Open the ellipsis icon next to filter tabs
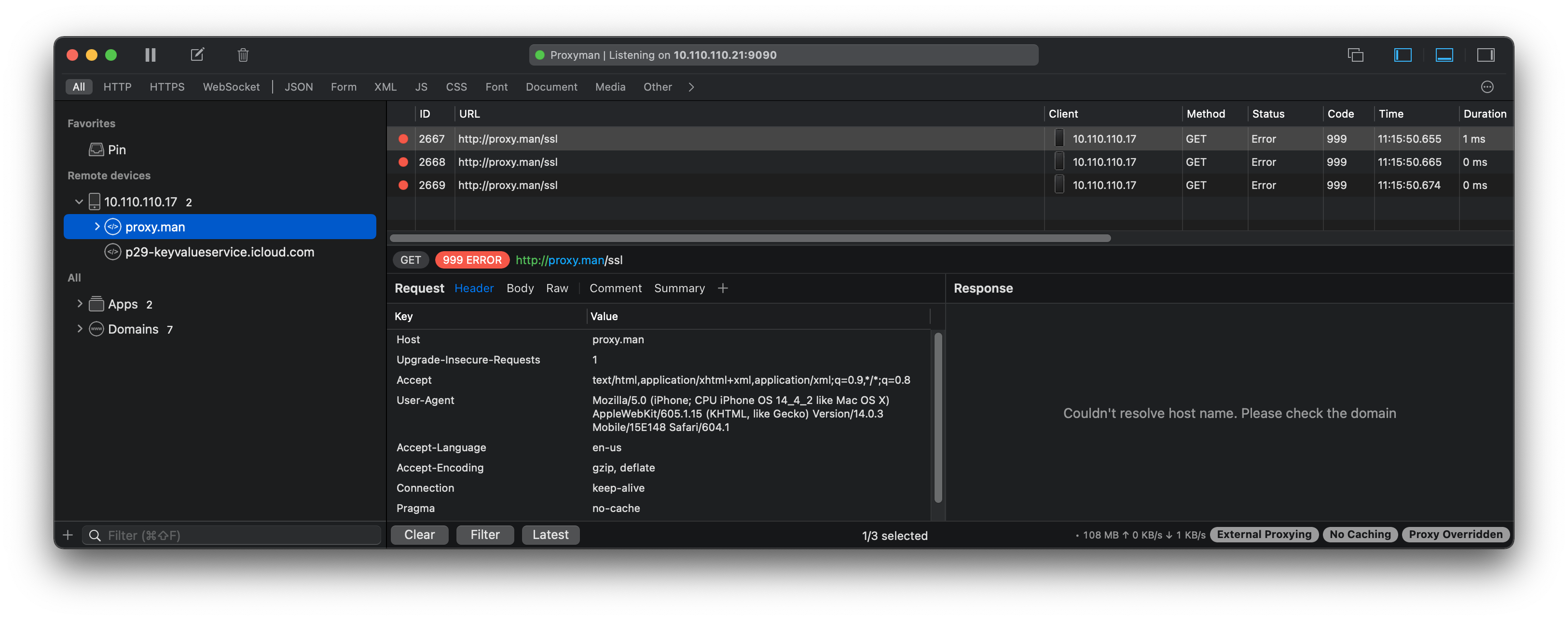1568x620 pixels. [x=1487, y=87]
